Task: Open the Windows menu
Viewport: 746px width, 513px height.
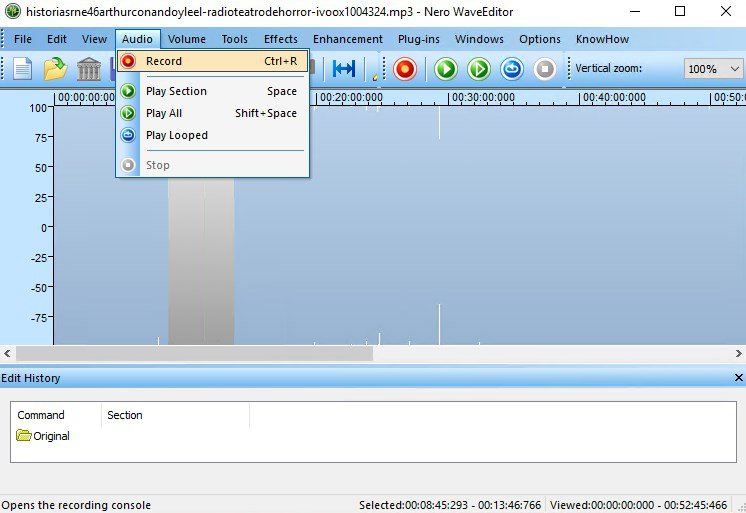Action: 479,39
